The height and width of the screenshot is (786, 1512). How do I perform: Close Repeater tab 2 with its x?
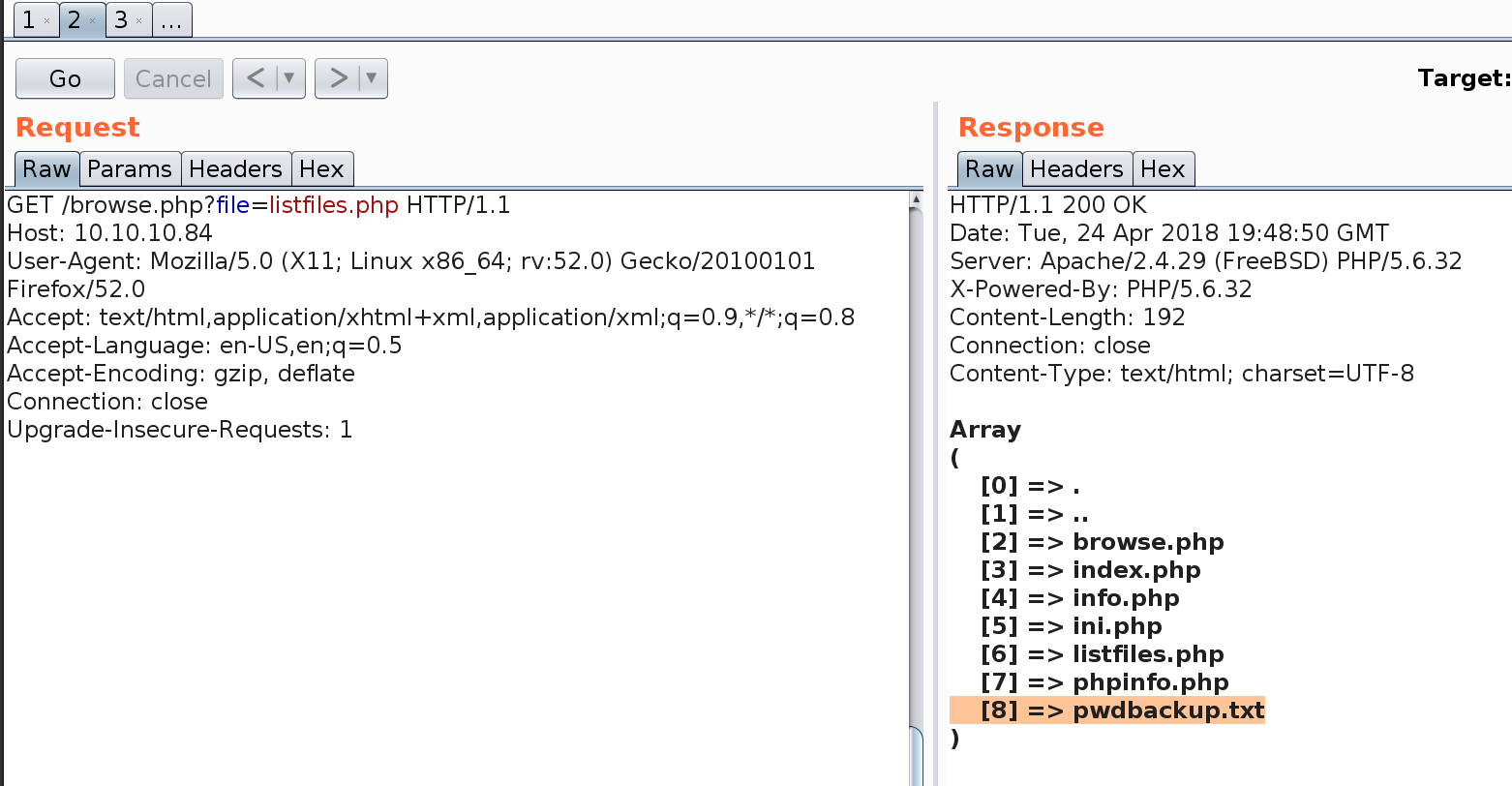(92, 20)
